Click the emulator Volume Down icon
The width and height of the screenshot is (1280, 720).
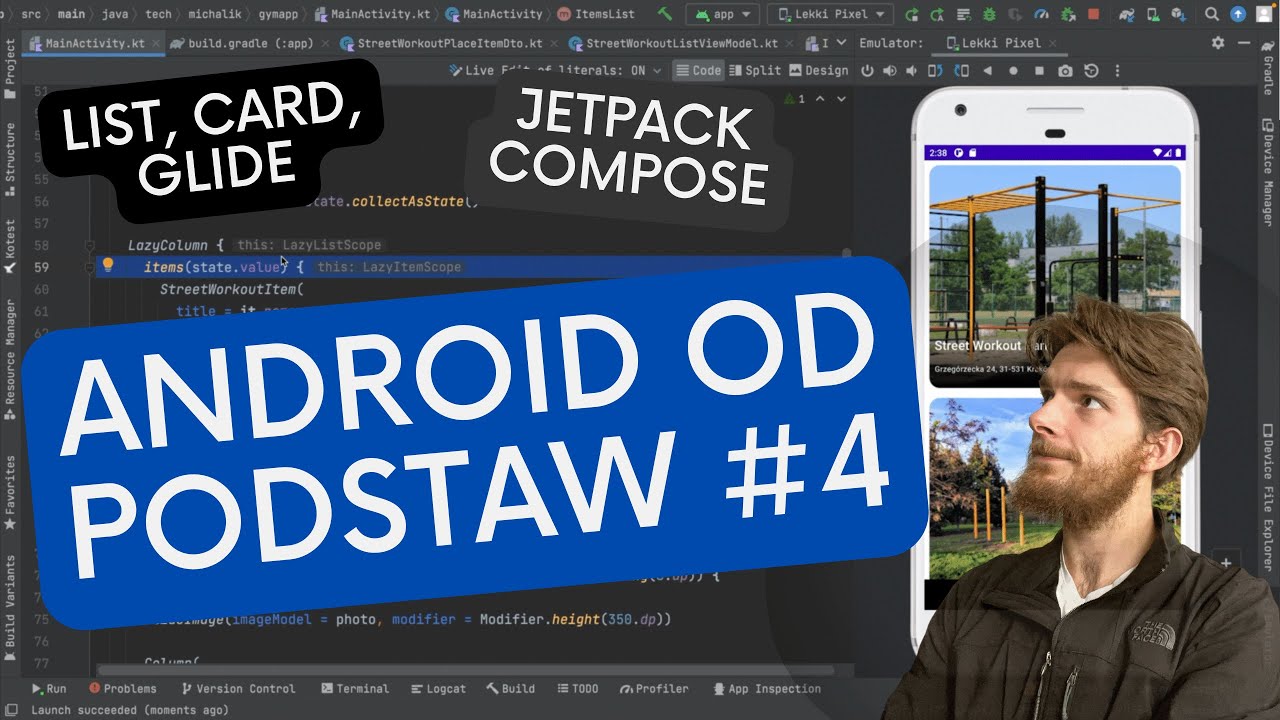tap(912, 71)
